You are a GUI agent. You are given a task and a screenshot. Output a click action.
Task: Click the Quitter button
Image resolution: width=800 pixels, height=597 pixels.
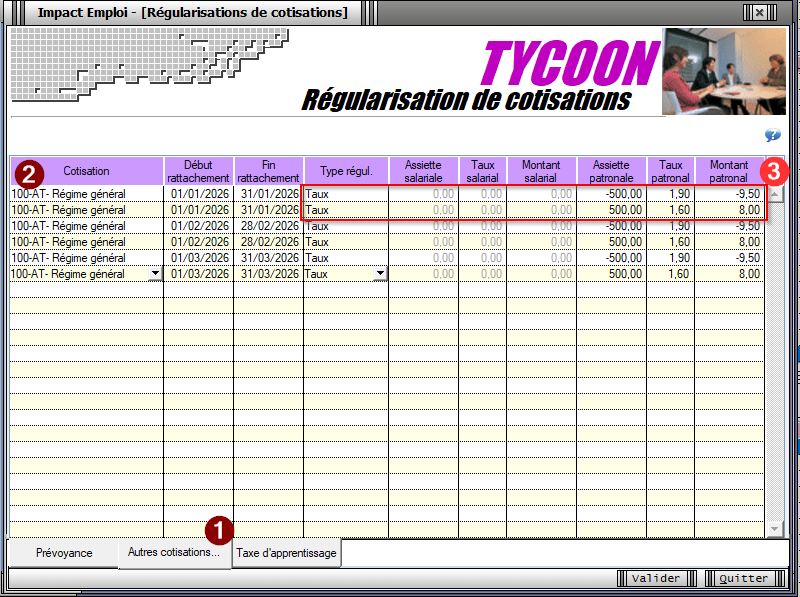pyautogui.click(x=743, y=578)
